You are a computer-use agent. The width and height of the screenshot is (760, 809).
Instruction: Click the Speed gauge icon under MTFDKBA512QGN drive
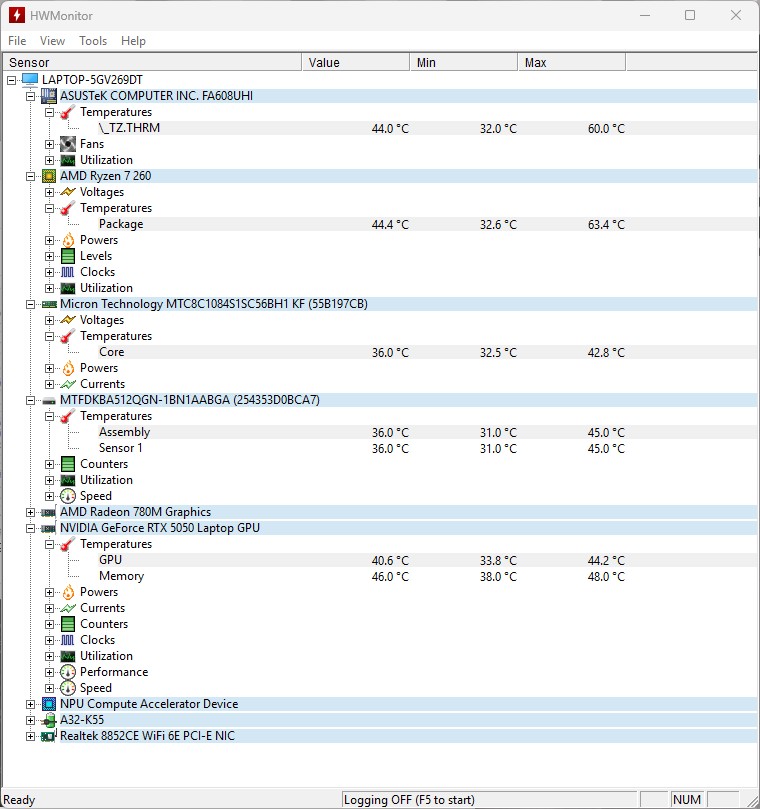click(68, 496)
